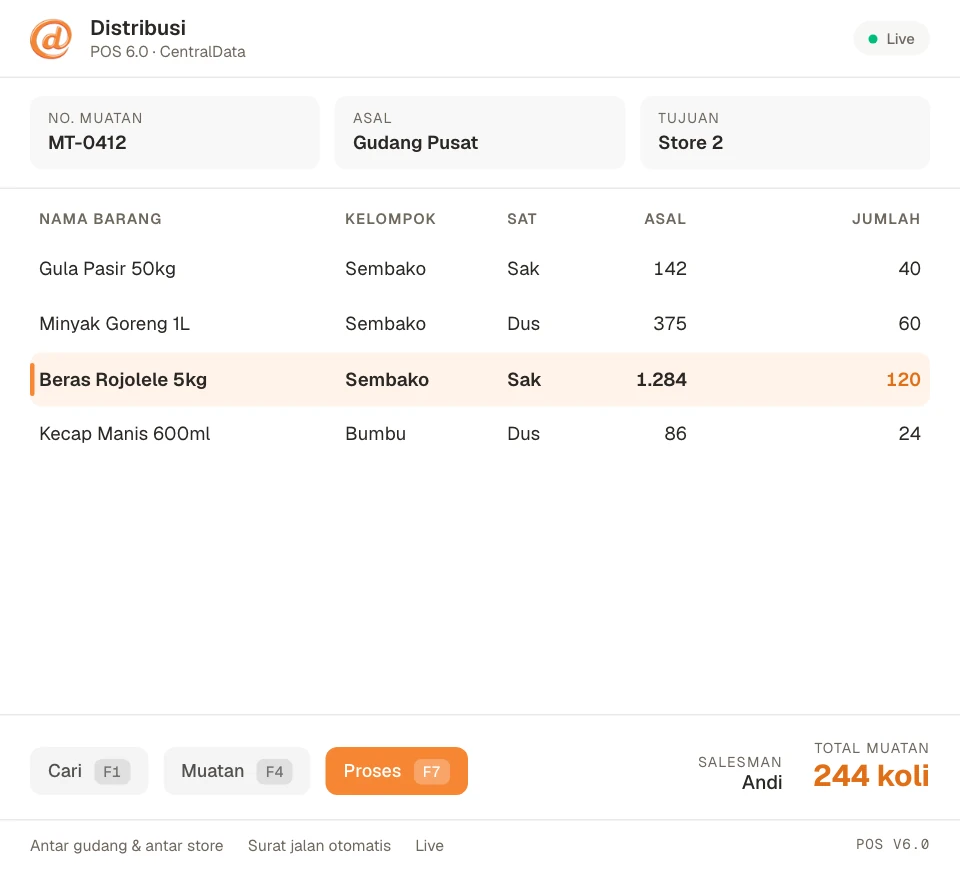The height and width of the screenshot is (870, 960).
Task: Click the Live status badge
Action: (891, 39)
